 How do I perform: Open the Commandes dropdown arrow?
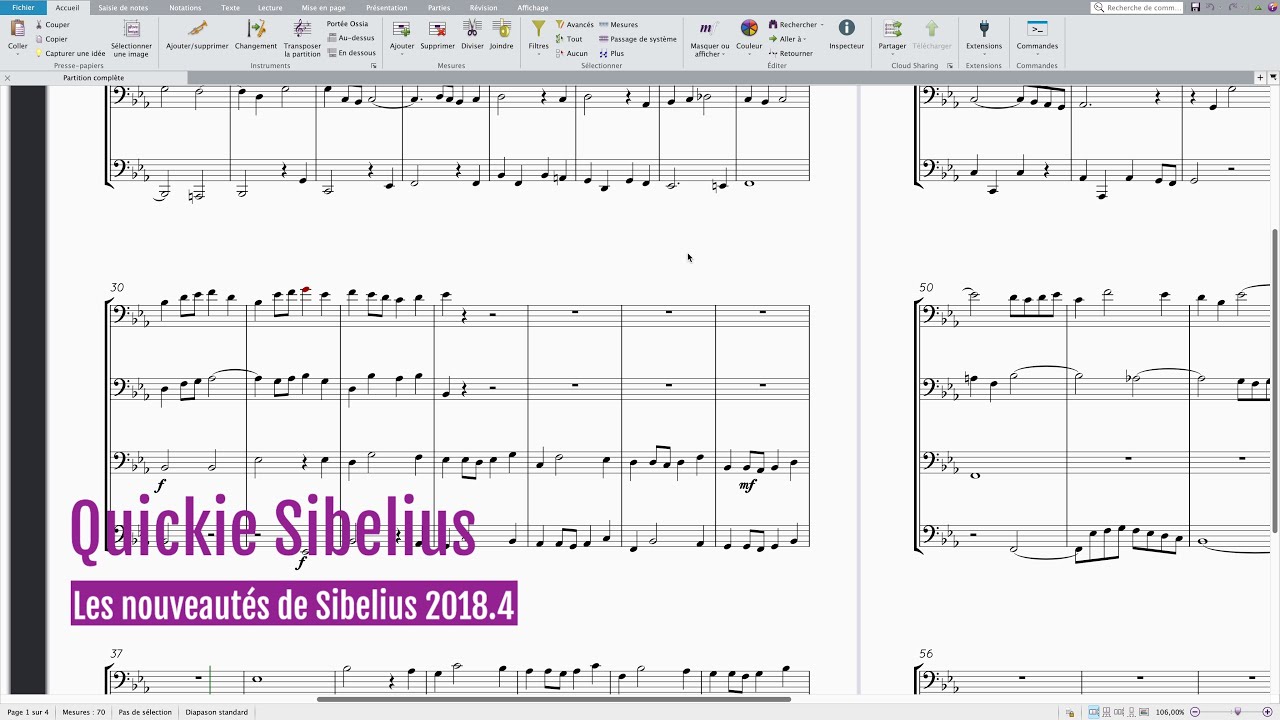coord(1037,54)
